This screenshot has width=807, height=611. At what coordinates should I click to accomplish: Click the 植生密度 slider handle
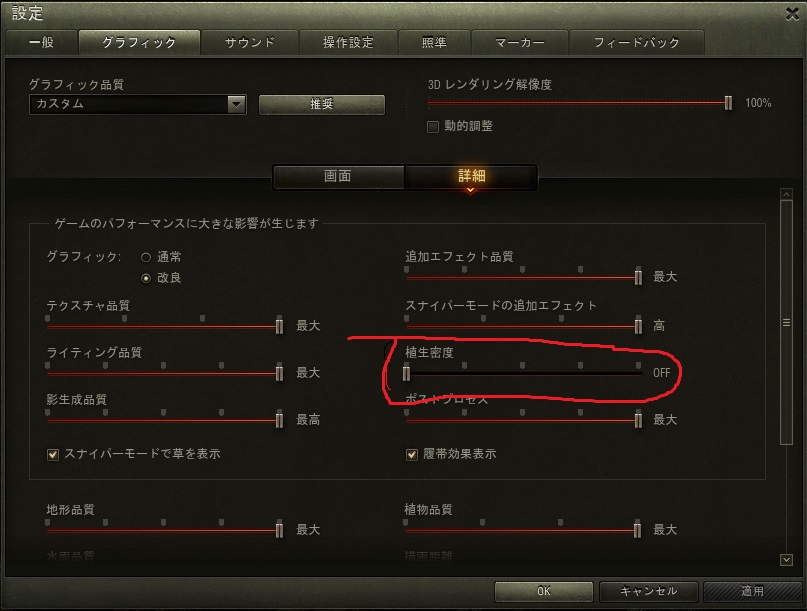click(407, 373)
